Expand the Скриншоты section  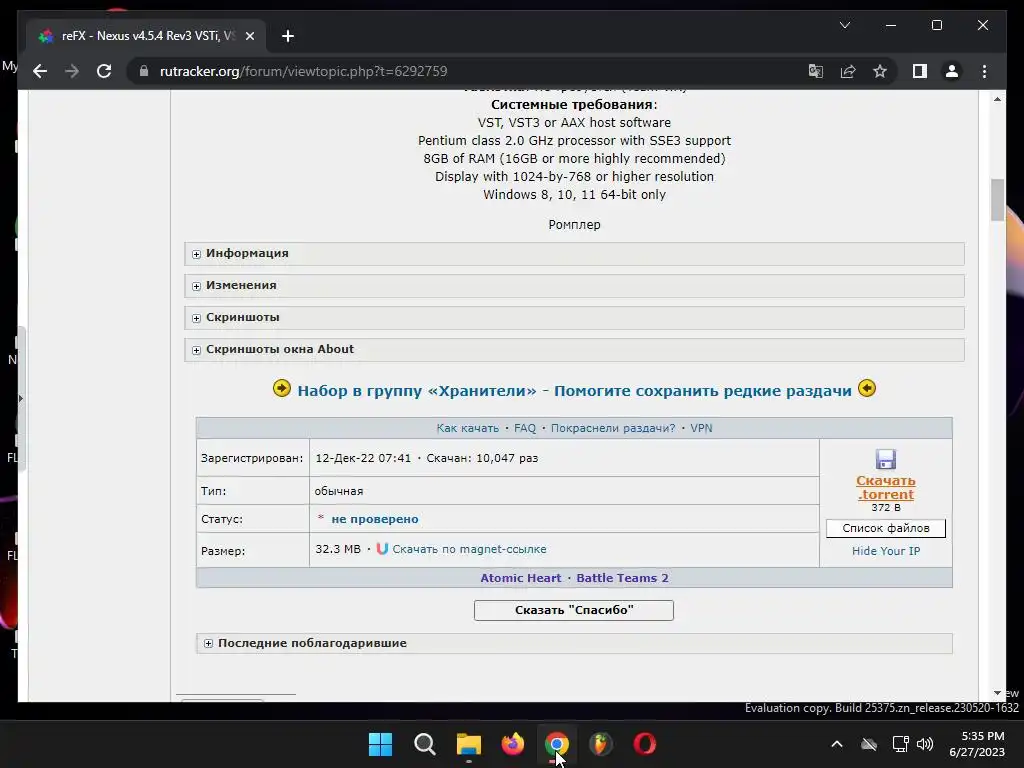(x=574, y=317)
